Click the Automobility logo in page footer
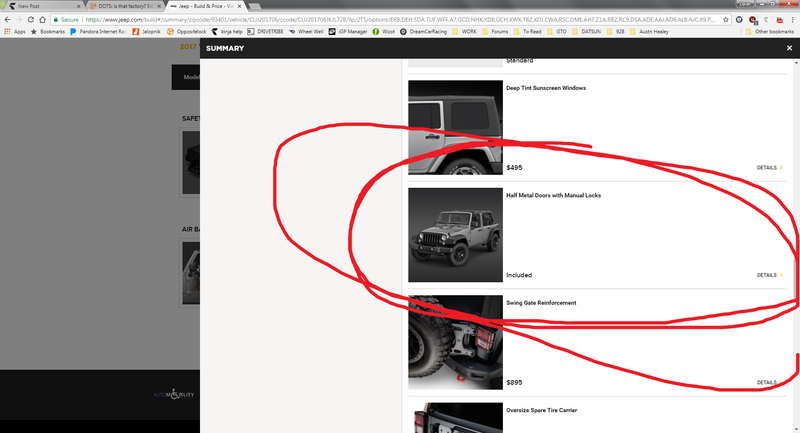 coord(173,394)
